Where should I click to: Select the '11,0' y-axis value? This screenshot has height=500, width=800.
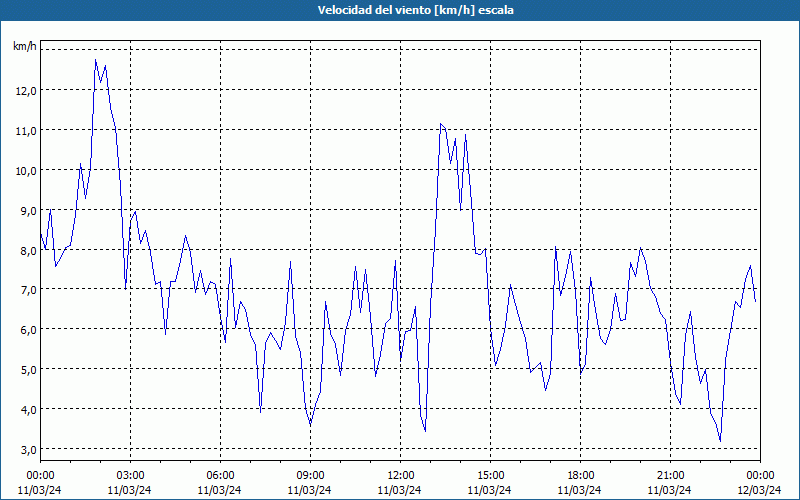pyautogui.click(x=26, y=131)
